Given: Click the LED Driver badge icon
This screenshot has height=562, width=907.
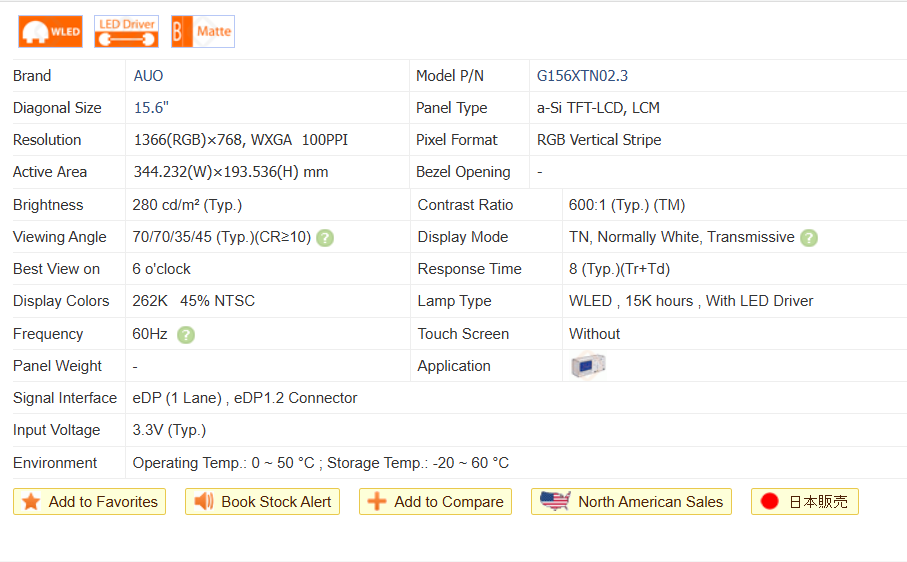Looking at the screenshot, I should 126,32.
